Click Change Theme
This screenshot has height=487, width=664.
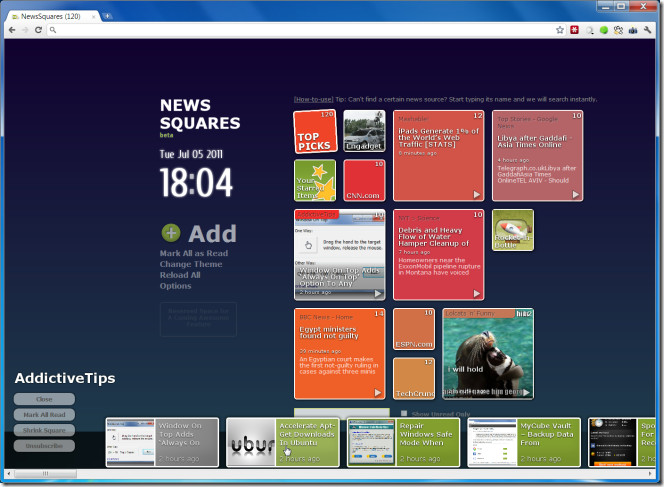click(x=191, y=264)
